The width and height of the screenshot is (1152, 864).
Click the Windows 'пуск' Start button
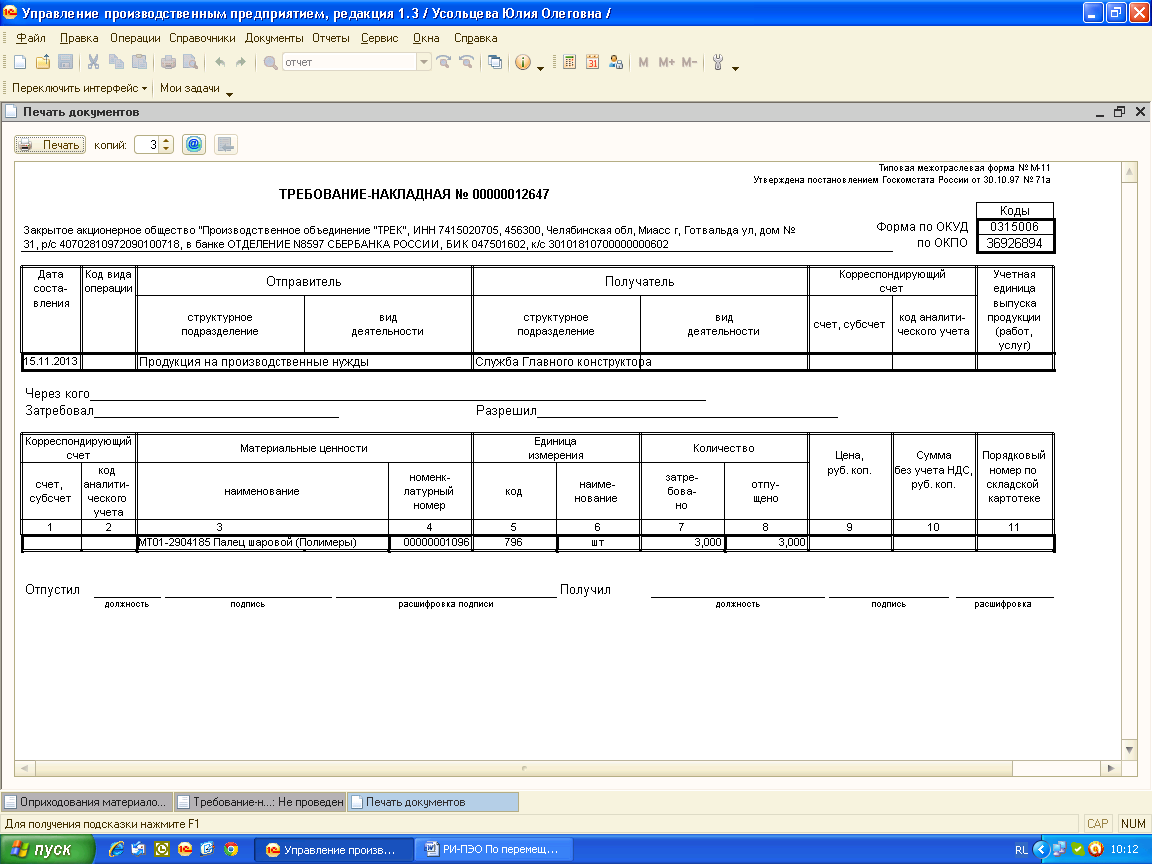pyautogui.click(x=47, y=850)
